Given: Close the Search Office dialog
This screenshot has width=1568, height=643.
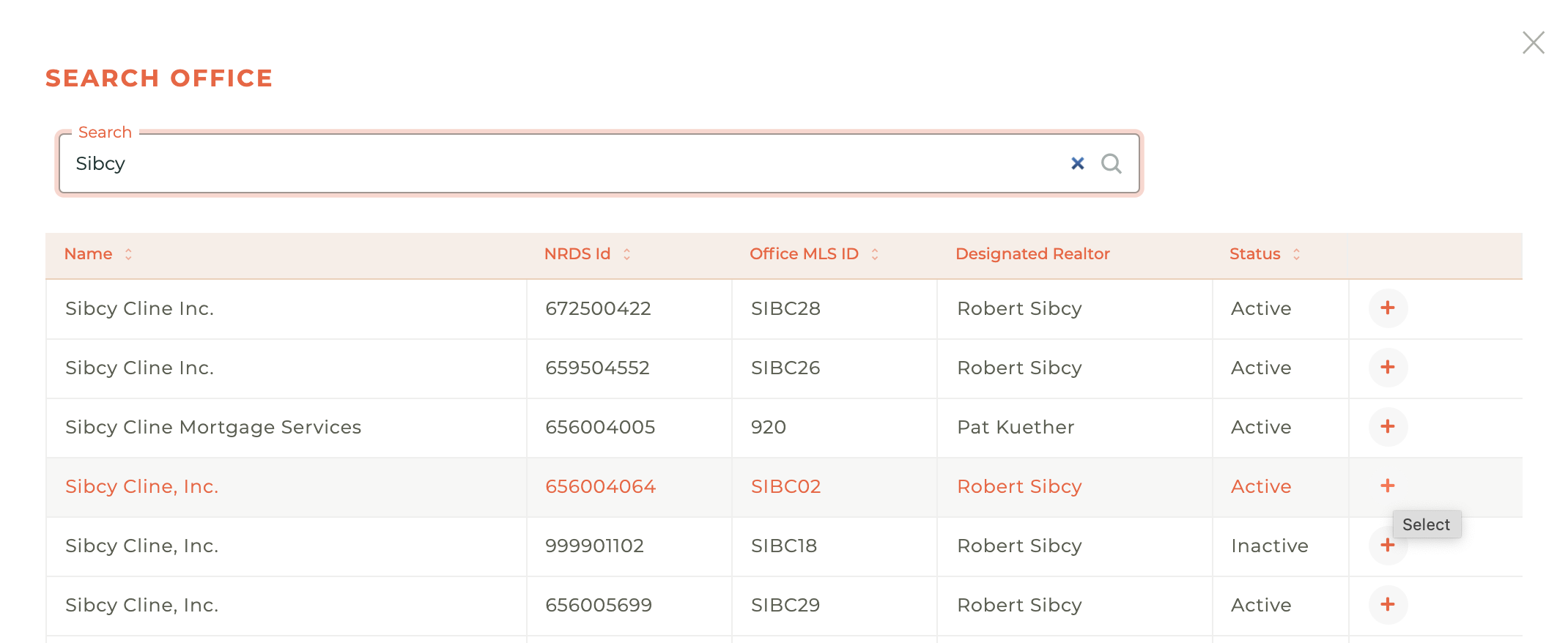Looking at the screenshot, I should tap(1533, 42).
